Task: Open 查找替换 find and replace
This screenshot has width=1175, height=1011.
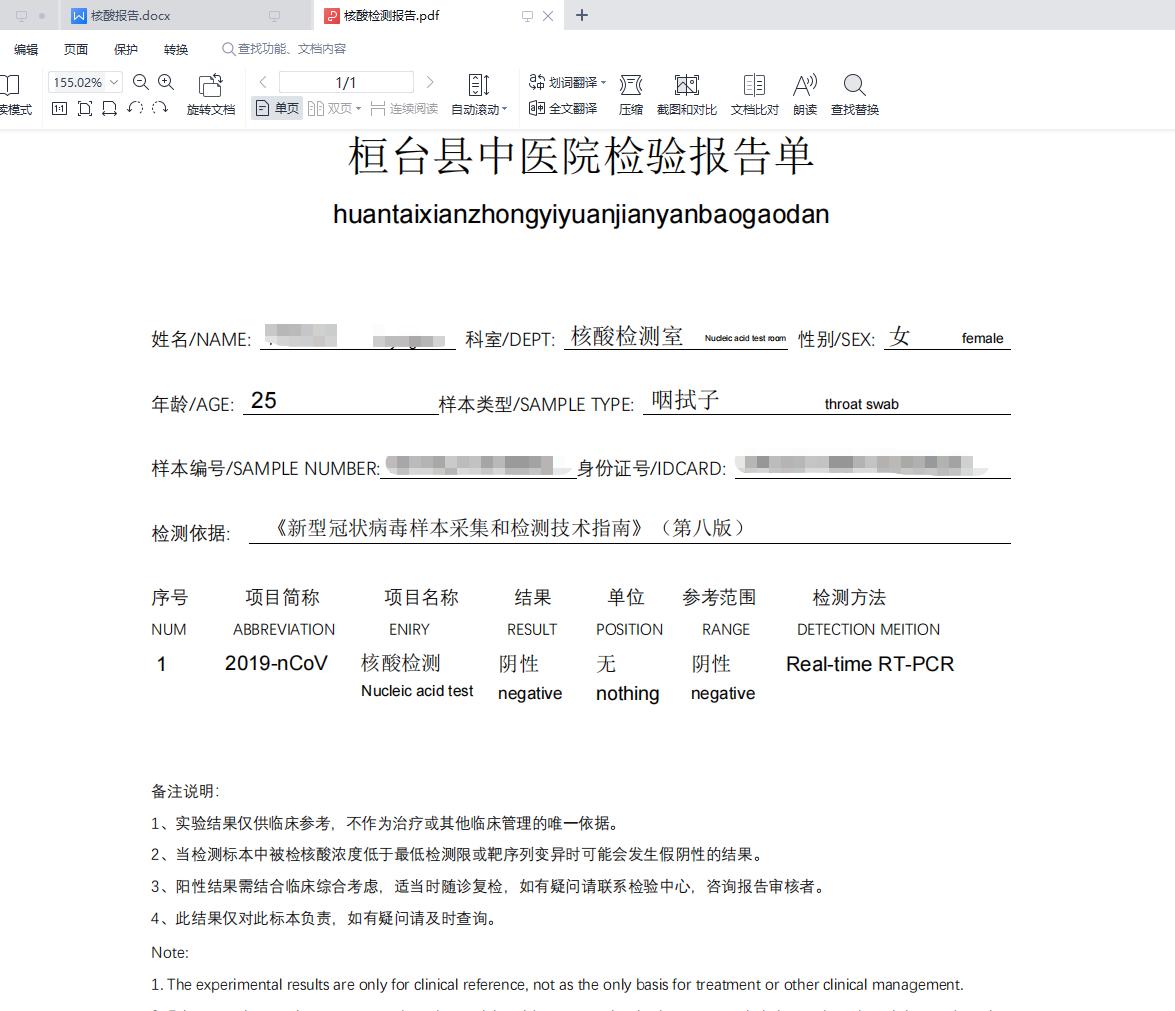Action: point(854,92)
